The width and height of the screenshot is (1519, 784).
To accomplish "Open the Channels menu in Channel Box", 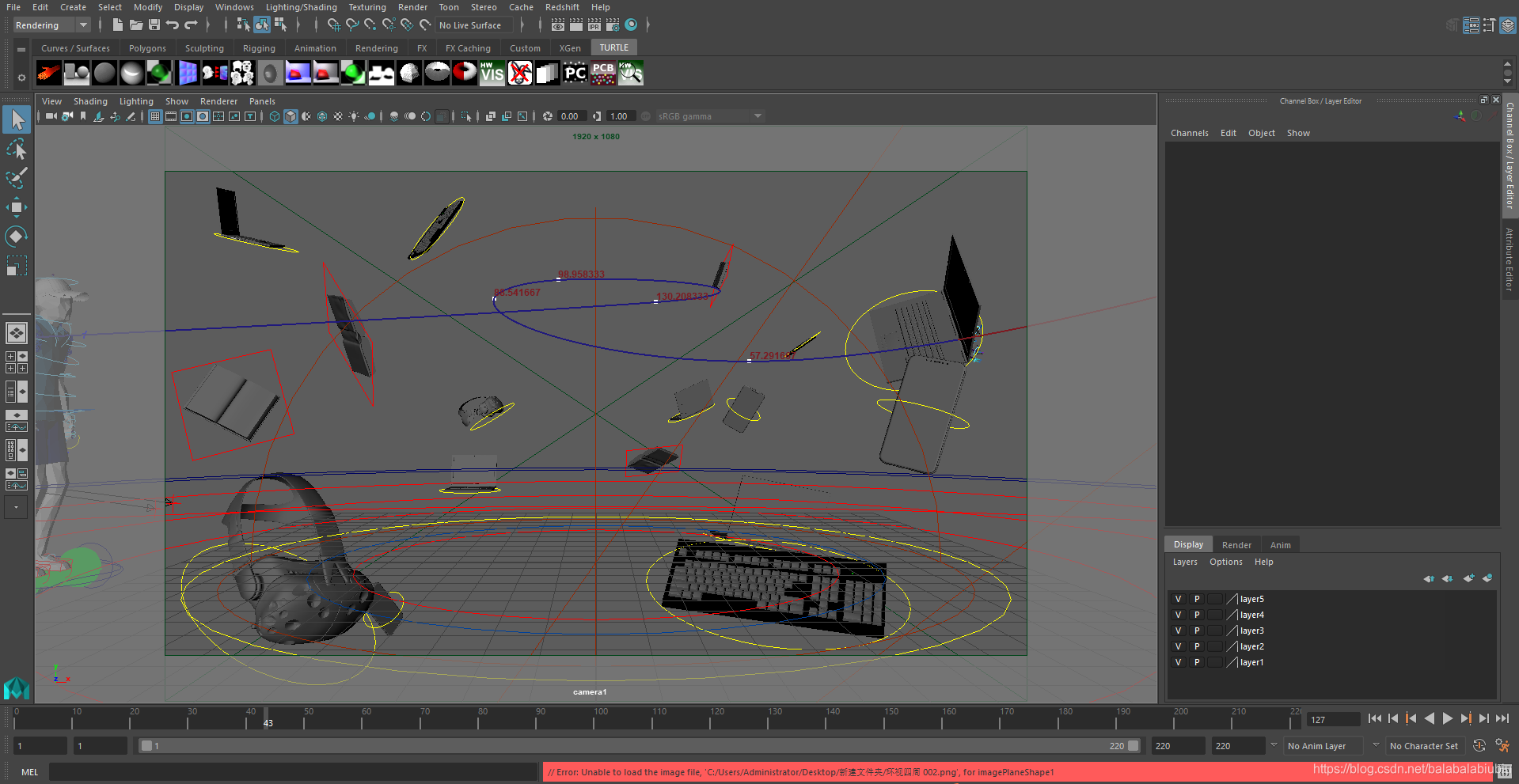I will (1189, 133).
